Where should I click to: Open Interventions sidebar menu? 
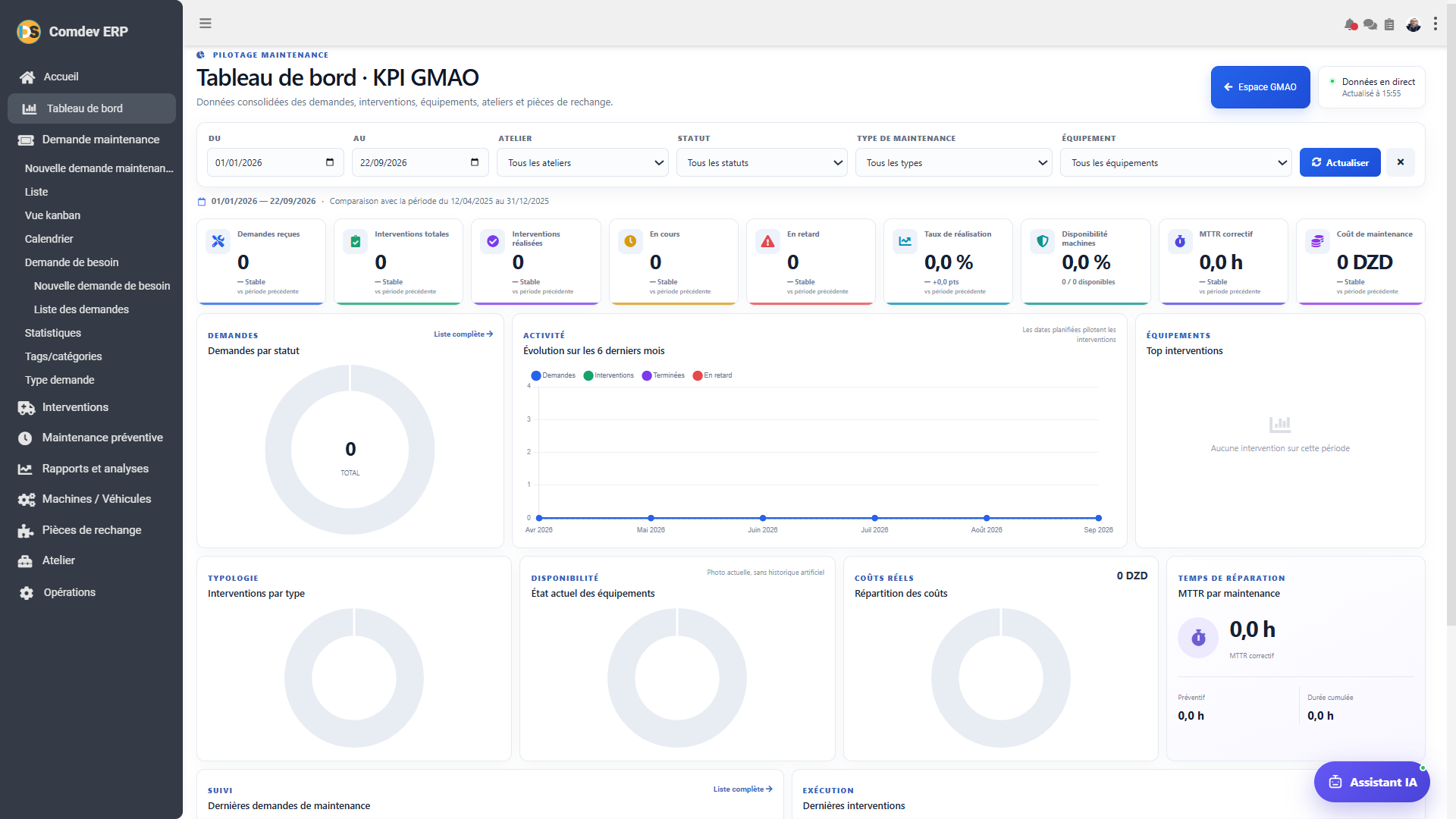click(x=92, y=407)
